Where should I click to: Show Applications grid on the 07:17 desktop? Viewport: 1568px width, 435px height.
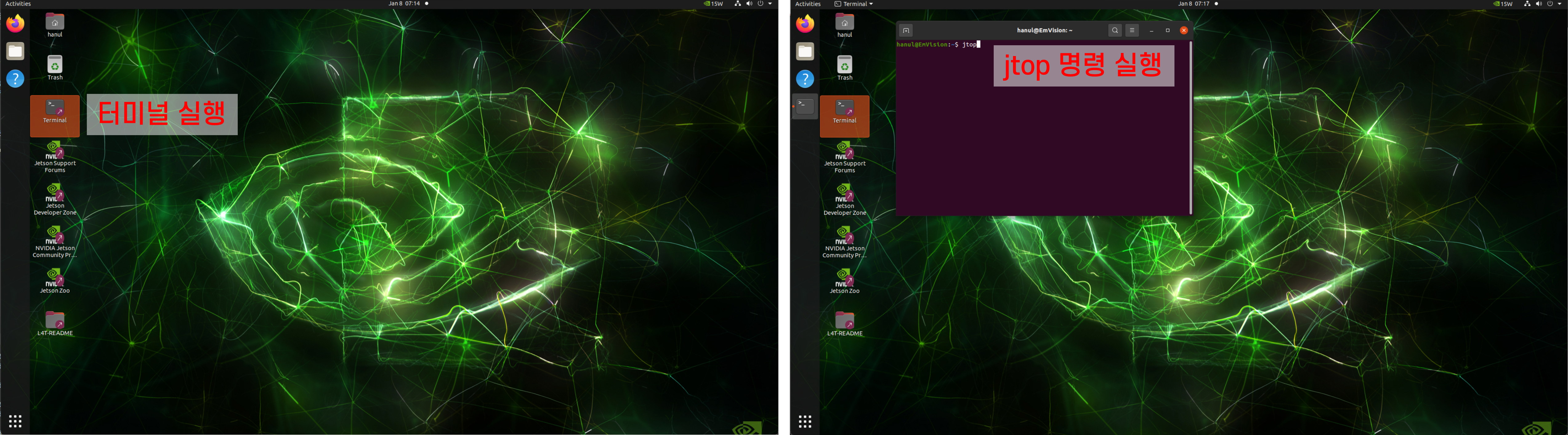(805, 421)
